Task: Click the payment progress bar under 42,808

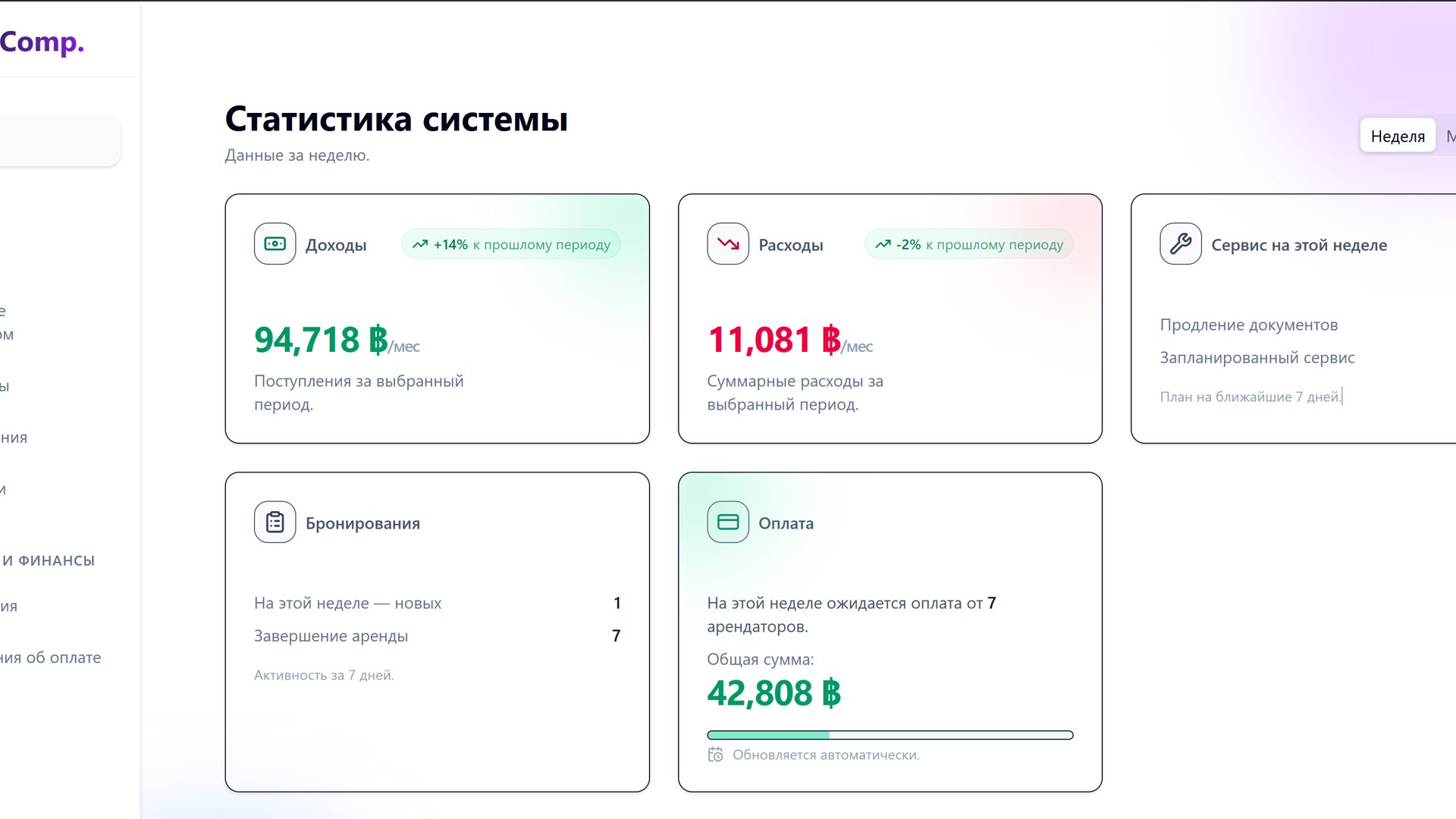Action: (890, 735)
